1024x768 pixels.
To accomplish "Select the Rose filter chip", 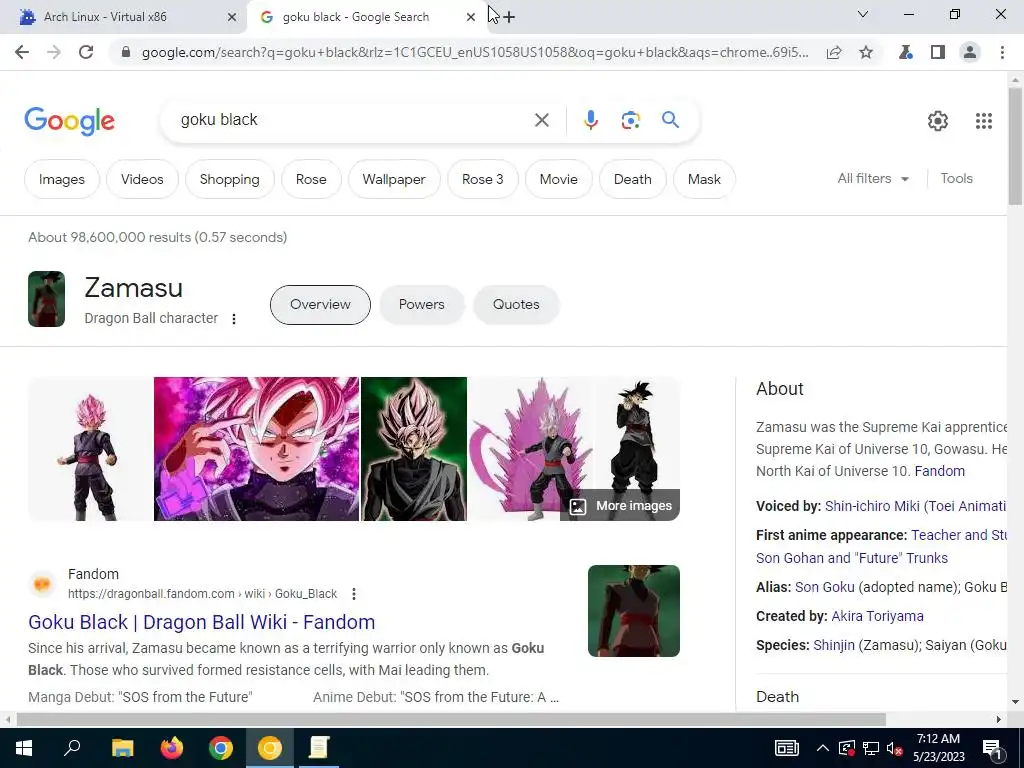I will point(311,179).
